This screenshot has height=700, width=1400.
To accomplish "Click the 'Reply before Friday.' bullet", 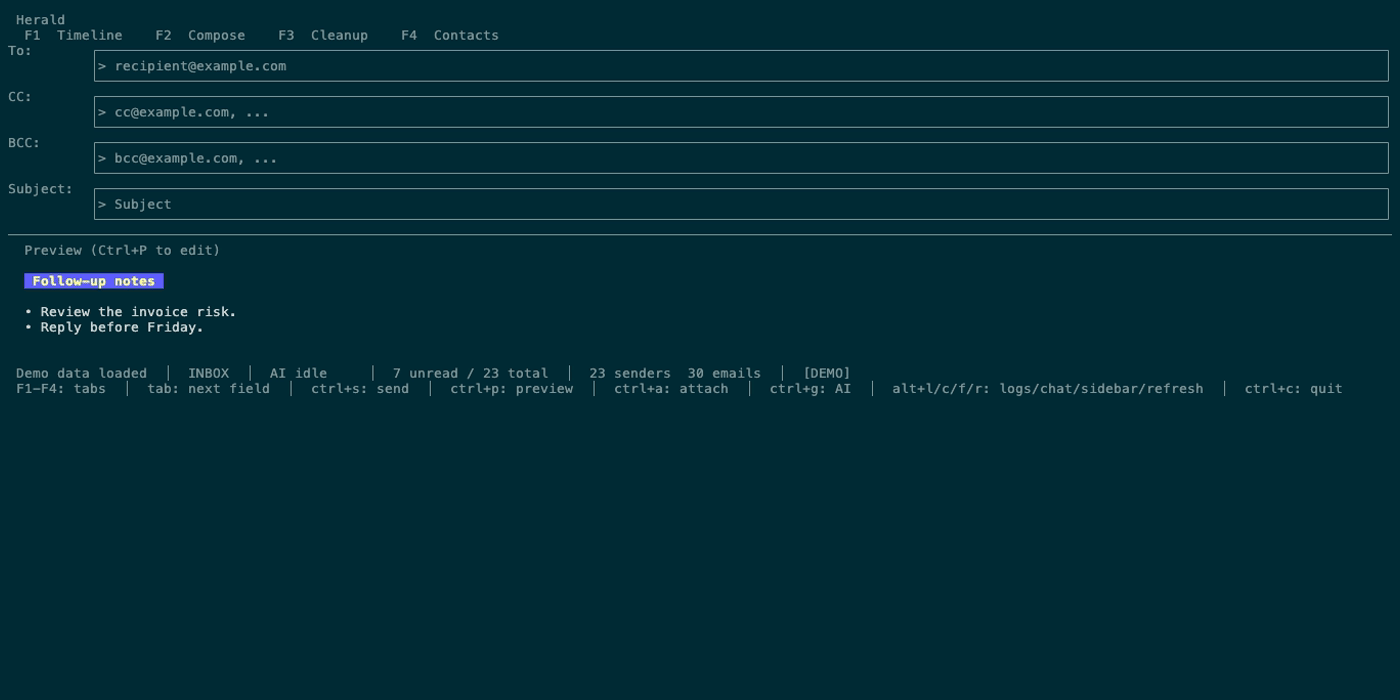I will pos(114,327).
